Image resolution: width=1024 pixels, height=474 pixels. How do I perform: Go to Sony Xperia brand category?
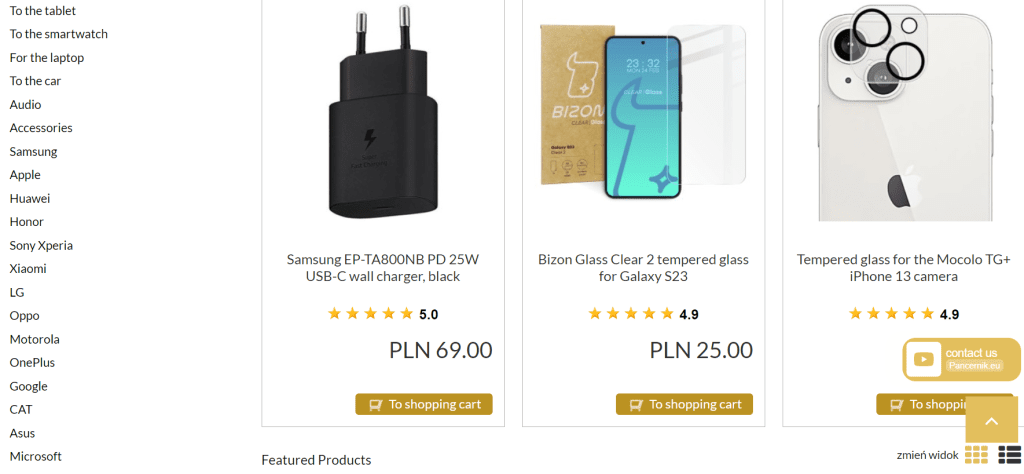pyautogui.click(x=41, y=245)
